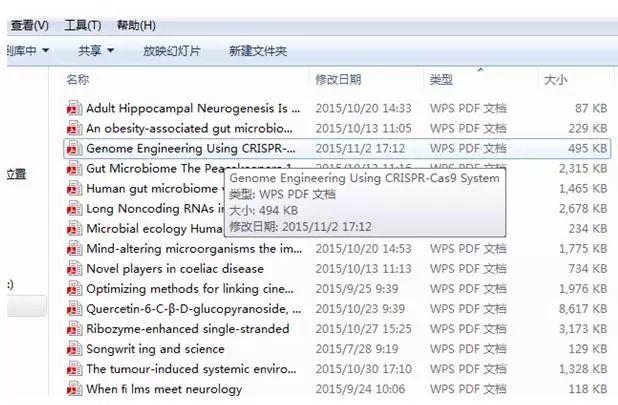Open the 查看(V) menu

pyautogui.click(x=30, y=26)
